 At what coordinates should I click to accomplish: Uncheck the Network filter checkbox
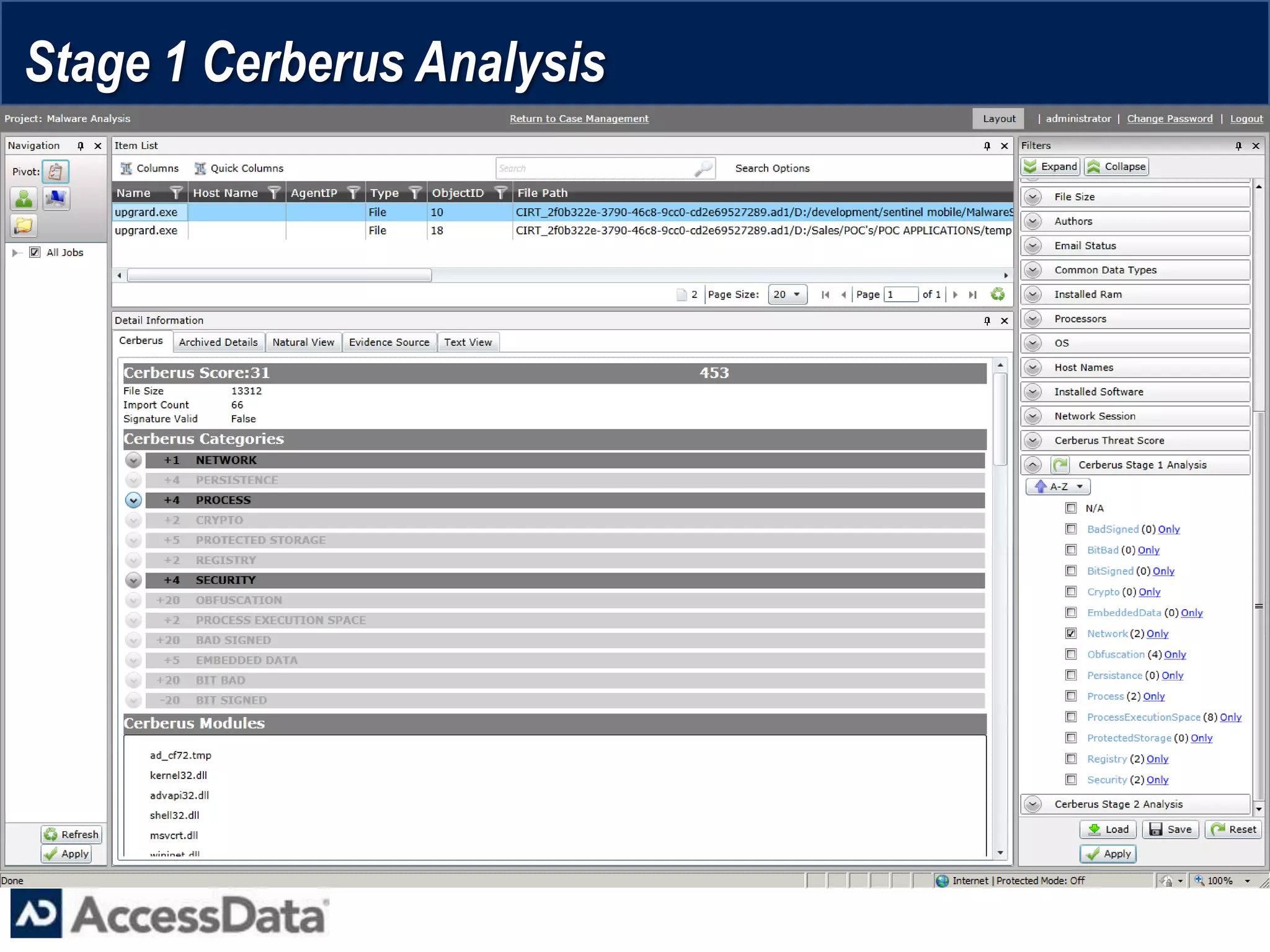point(1071,633)
